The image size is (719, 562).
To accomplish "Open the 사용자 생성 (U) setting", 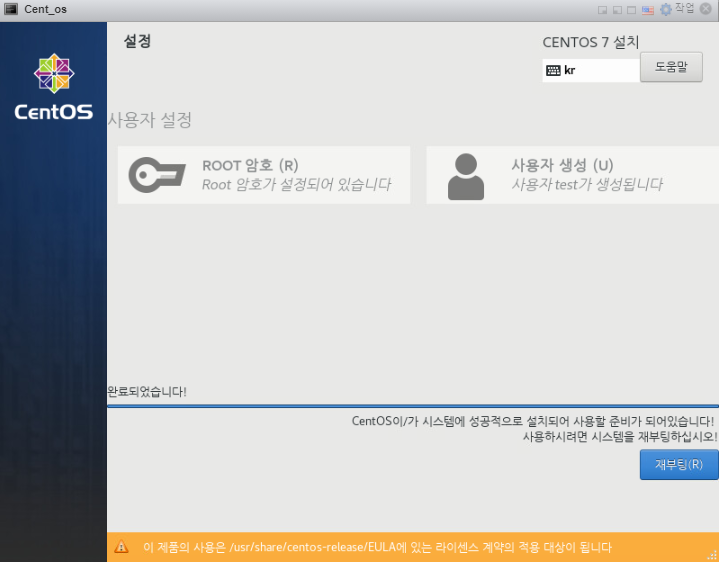I will tap(572, 175).
